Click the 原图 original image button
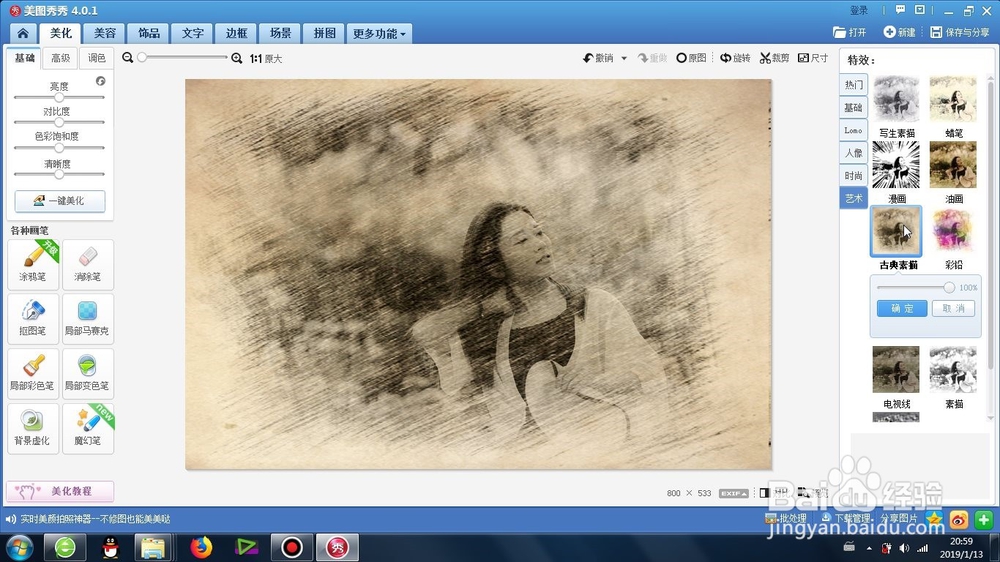1000x562 pixels. click(x=691, y=58)
